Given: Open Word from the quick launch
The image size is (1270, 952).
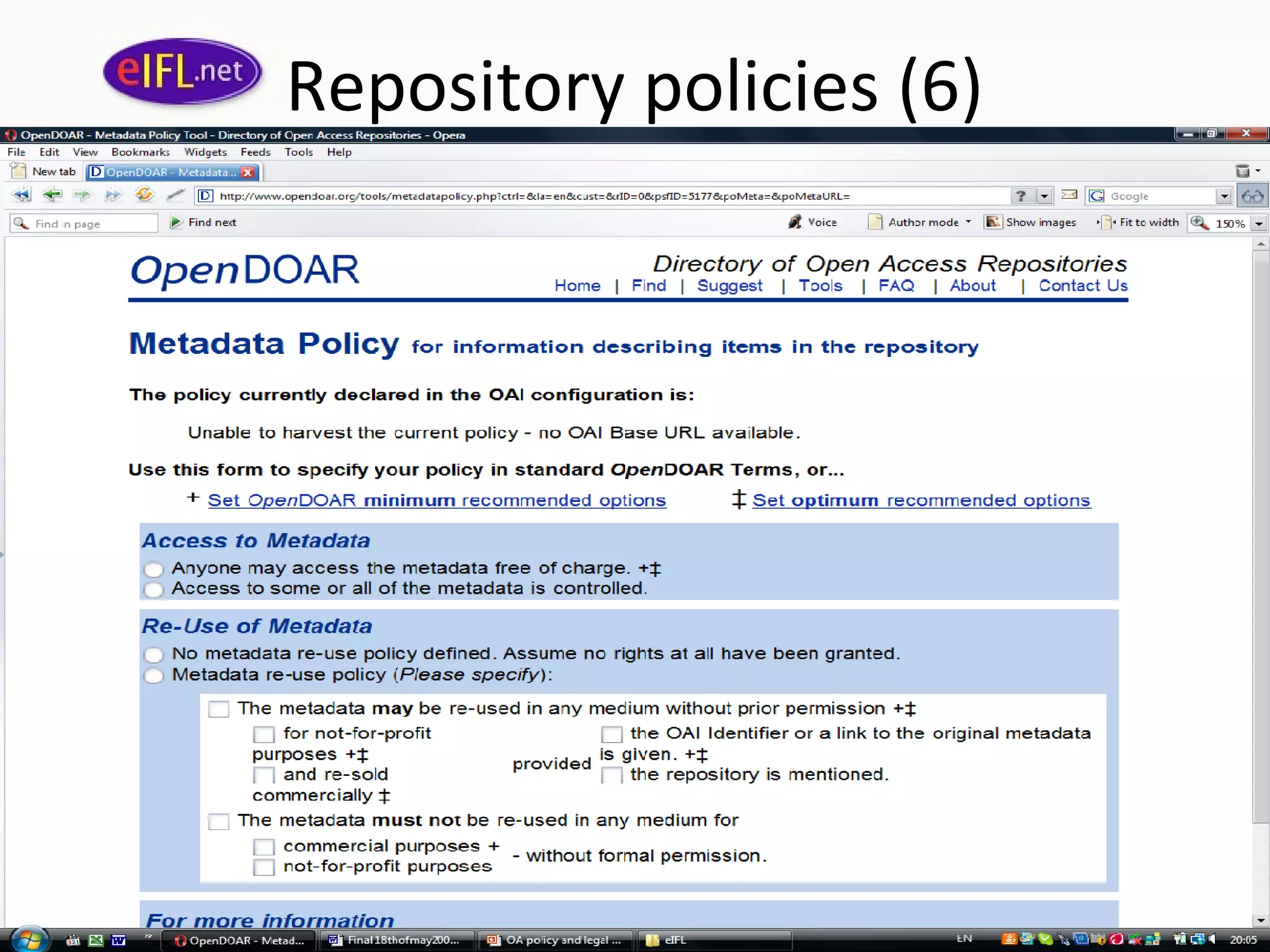Looking at the screenshot, I should [118, 940].
